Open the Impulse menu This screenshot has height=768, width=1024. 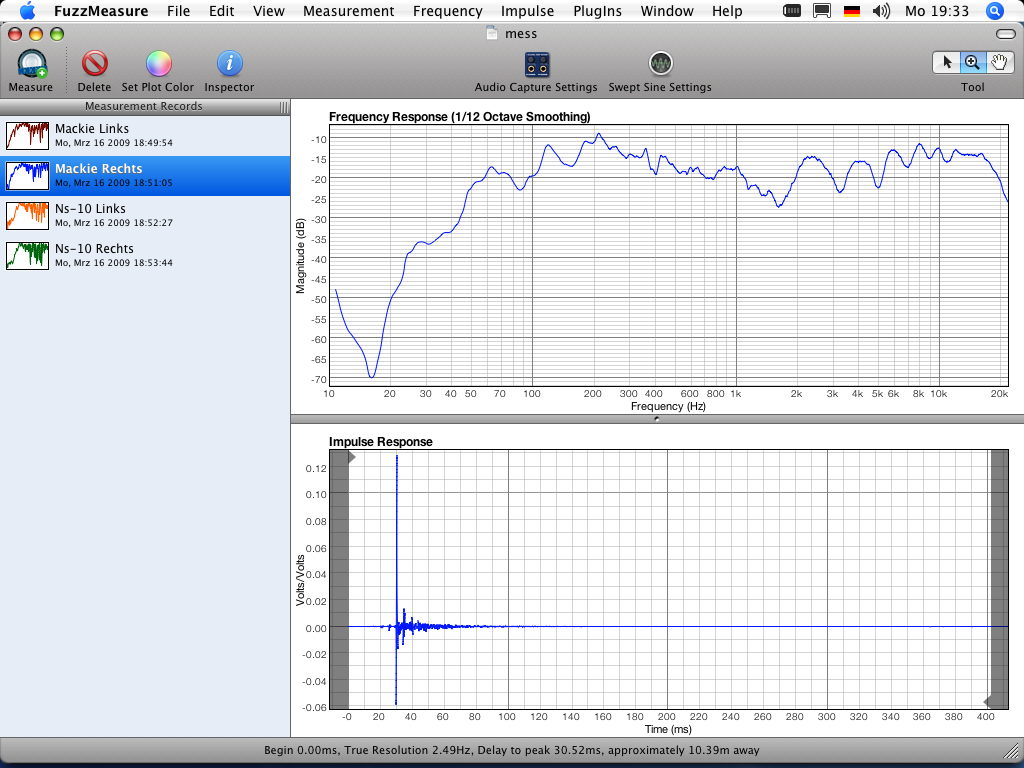pos(527,11)
